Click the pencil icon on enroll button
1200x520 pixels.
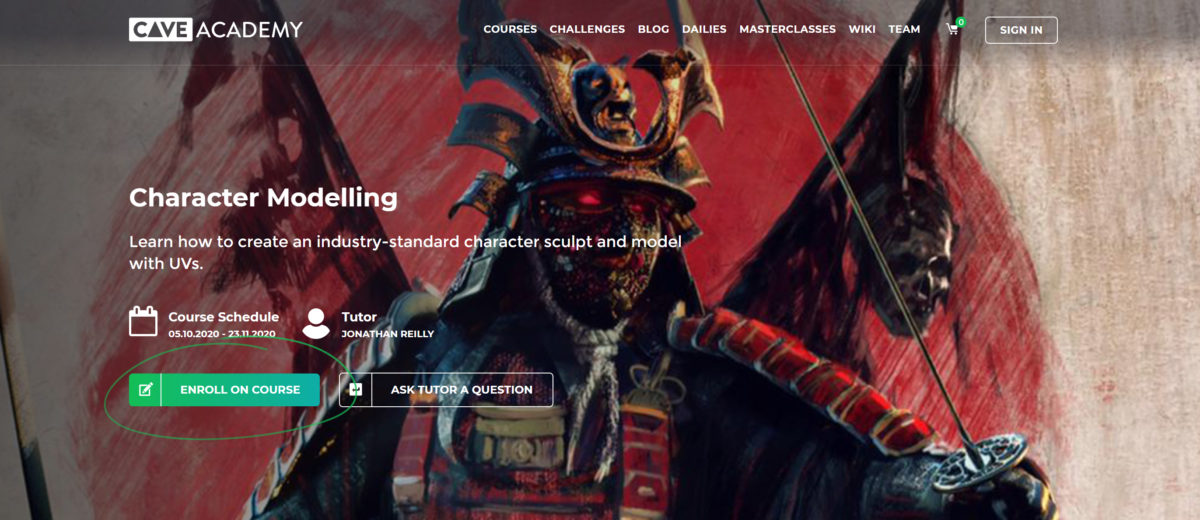point(145,390)
